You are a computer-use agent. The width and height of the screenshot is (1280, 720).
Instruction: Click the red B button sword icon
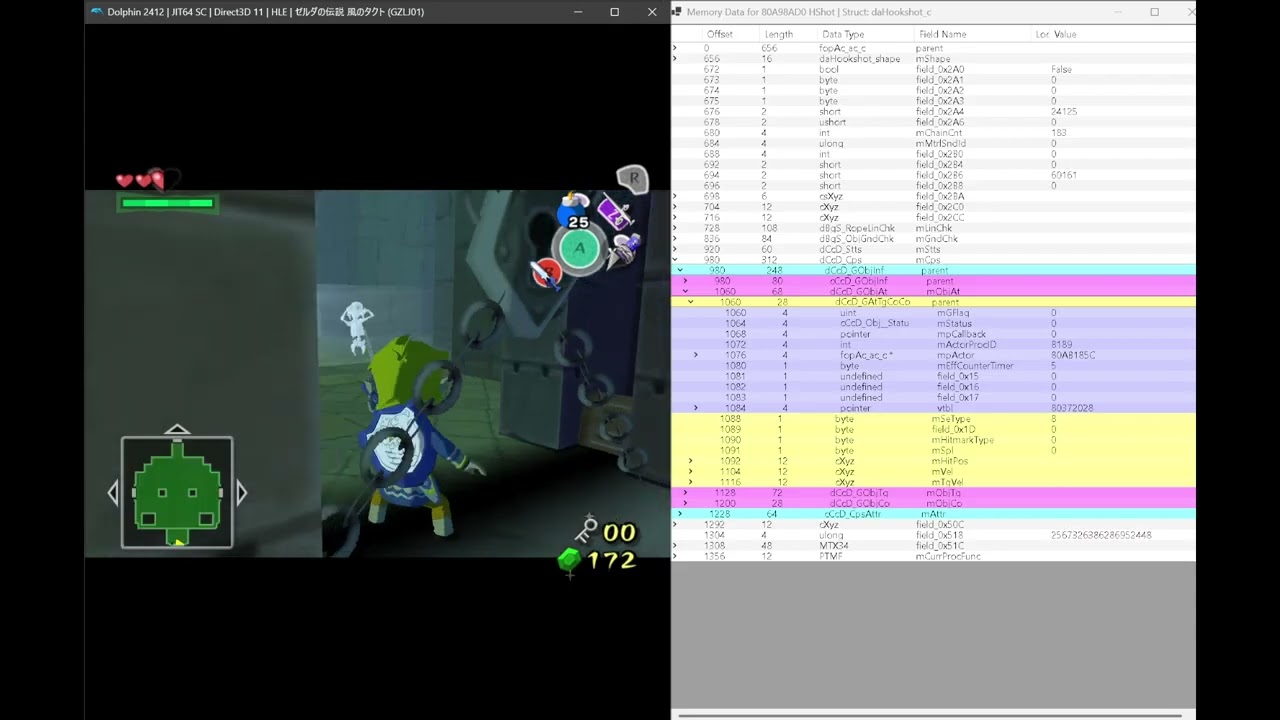point(545,271)
